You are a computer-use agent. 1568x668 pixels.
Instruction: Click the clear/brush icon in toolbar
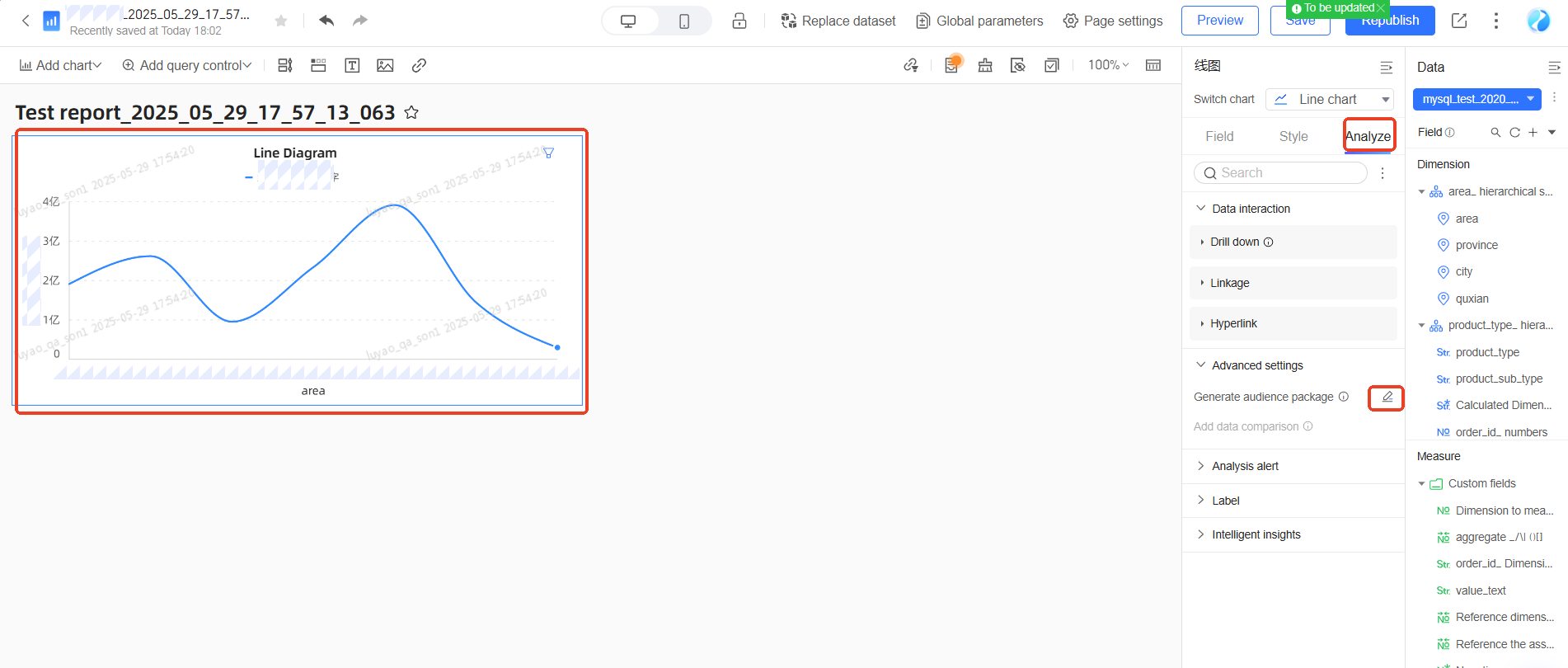[x=985, y=65]
